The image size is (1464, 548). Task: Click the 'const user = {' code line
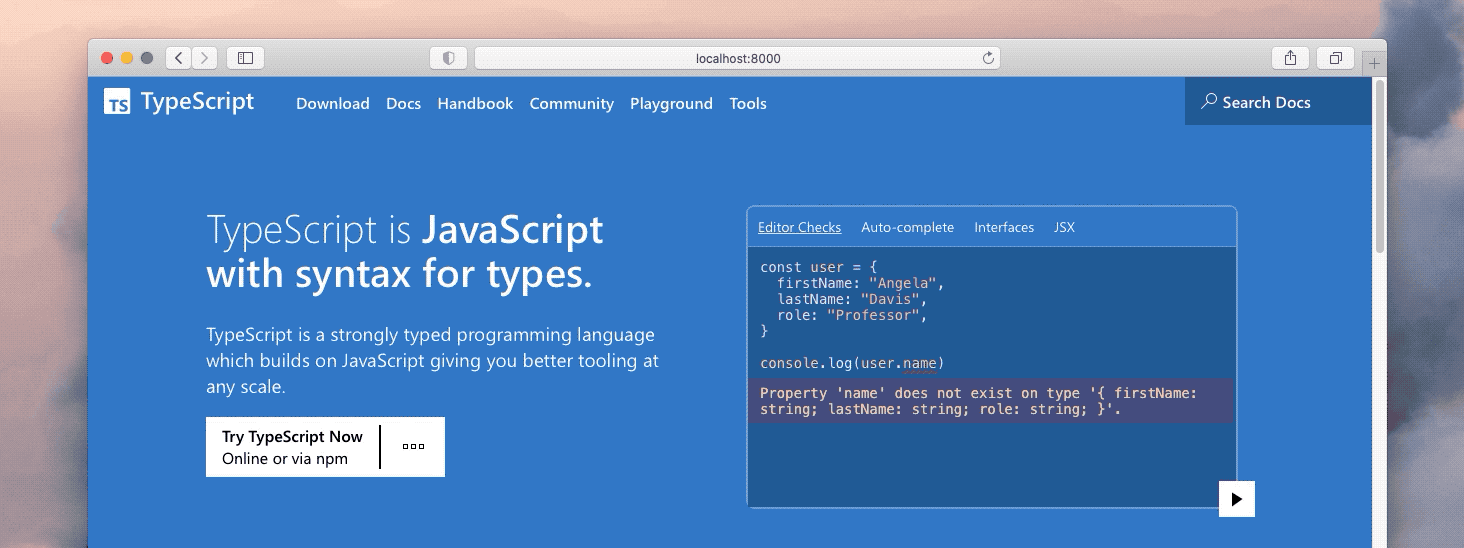(x=818, y=267)
